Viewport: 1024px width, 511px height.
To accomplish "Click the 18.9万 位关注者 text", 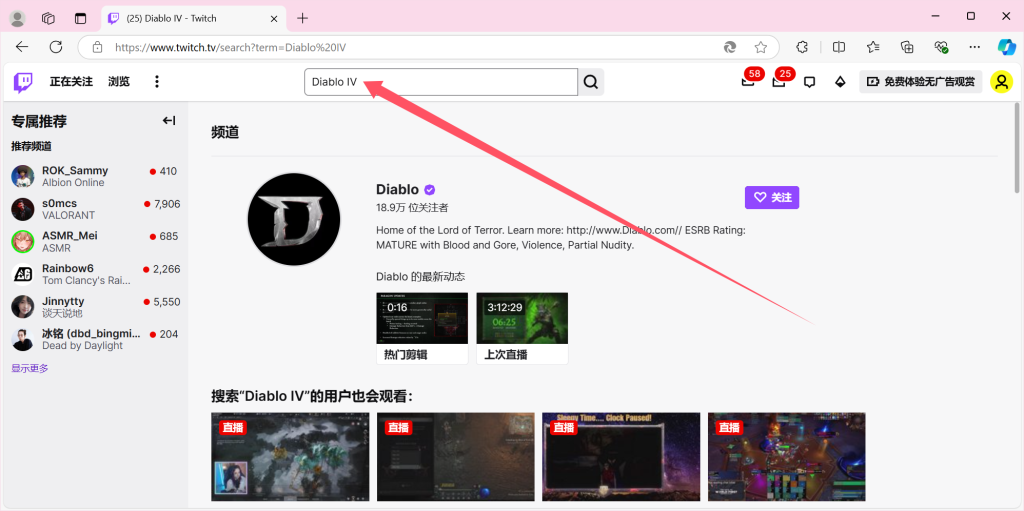I will tap(412, 208).
